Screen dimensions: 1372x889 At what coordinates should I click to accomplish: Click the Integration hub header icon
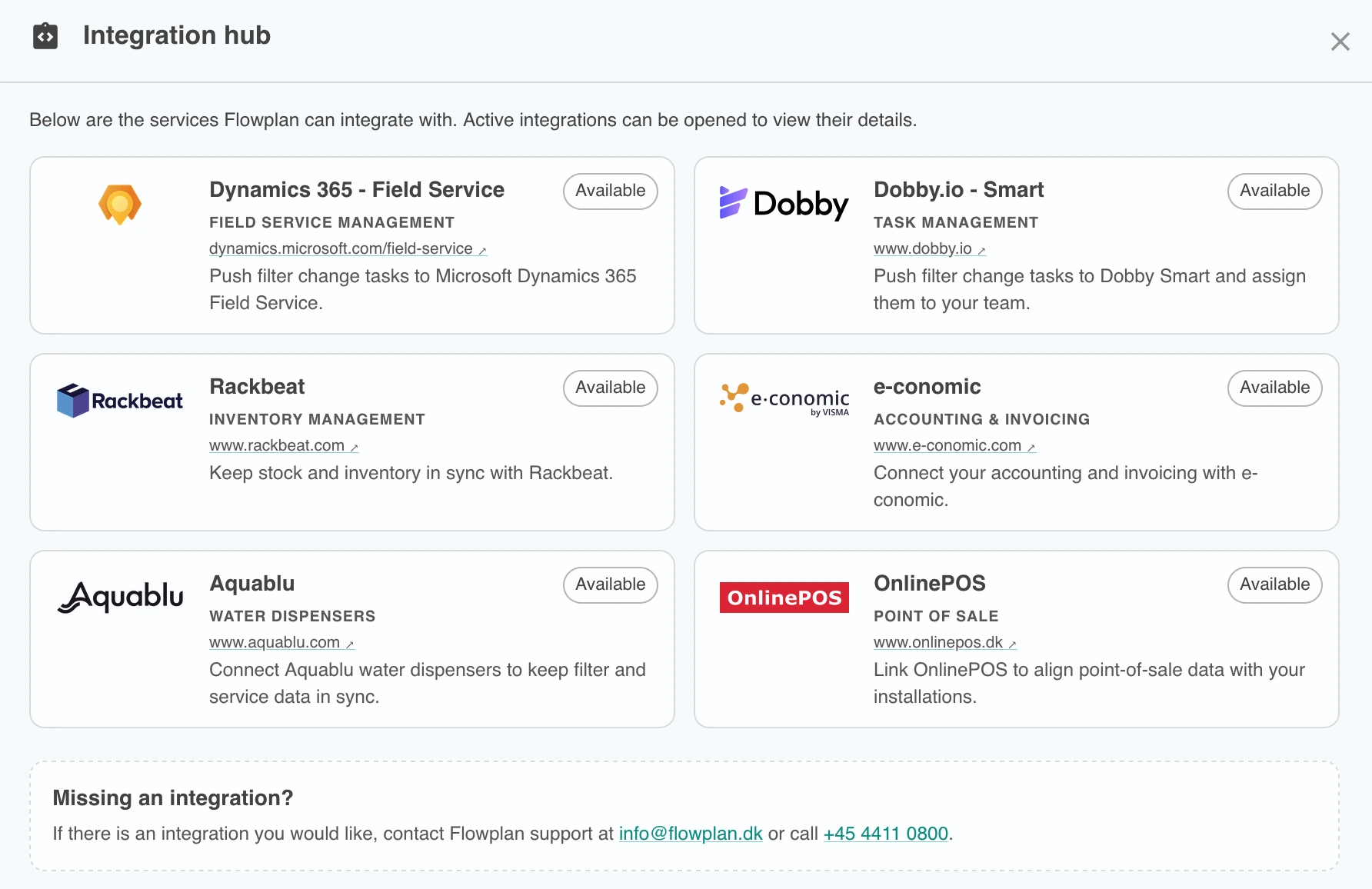tap(45, 36)
